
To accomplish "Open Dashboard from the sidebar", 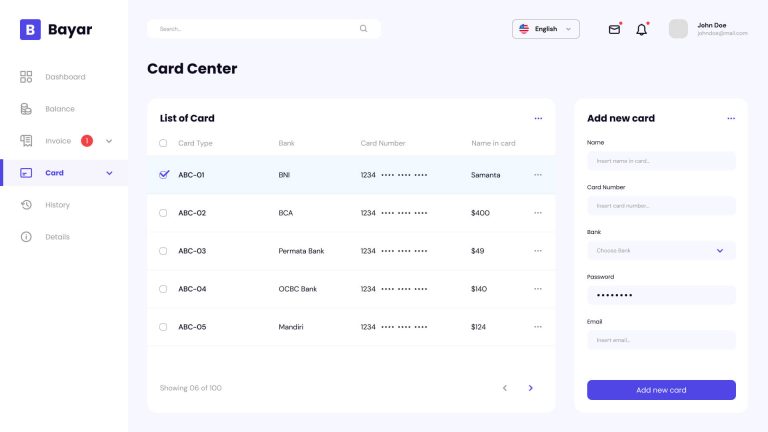I will click(64, 77).
